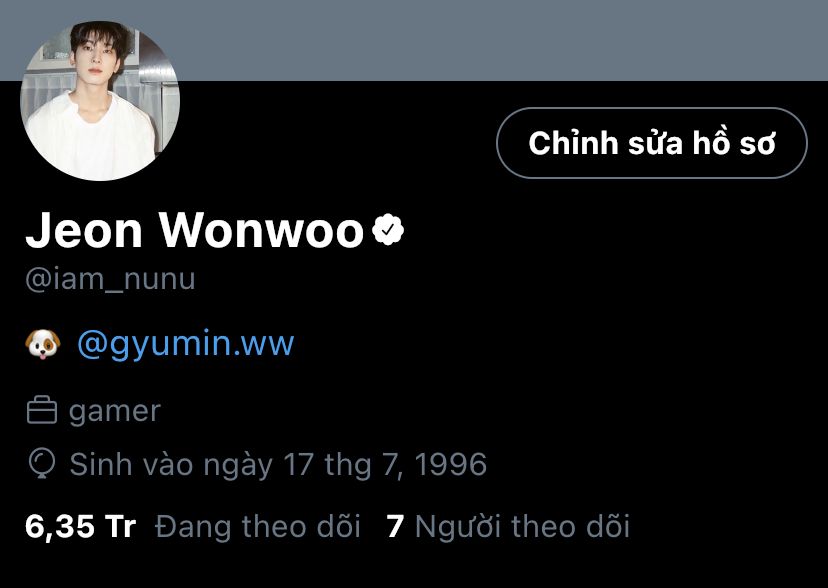This screenshot has width=828, height=588.
Task: Click the 'Người theo dõi' label text
Action: click(522, 526)
